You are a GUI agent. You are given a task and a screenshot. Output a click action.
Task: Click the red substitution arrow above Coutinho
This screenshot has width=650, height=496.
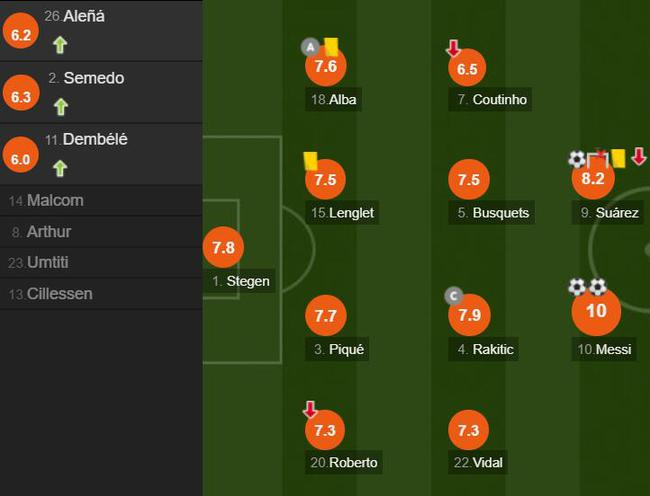click(453, 48)
